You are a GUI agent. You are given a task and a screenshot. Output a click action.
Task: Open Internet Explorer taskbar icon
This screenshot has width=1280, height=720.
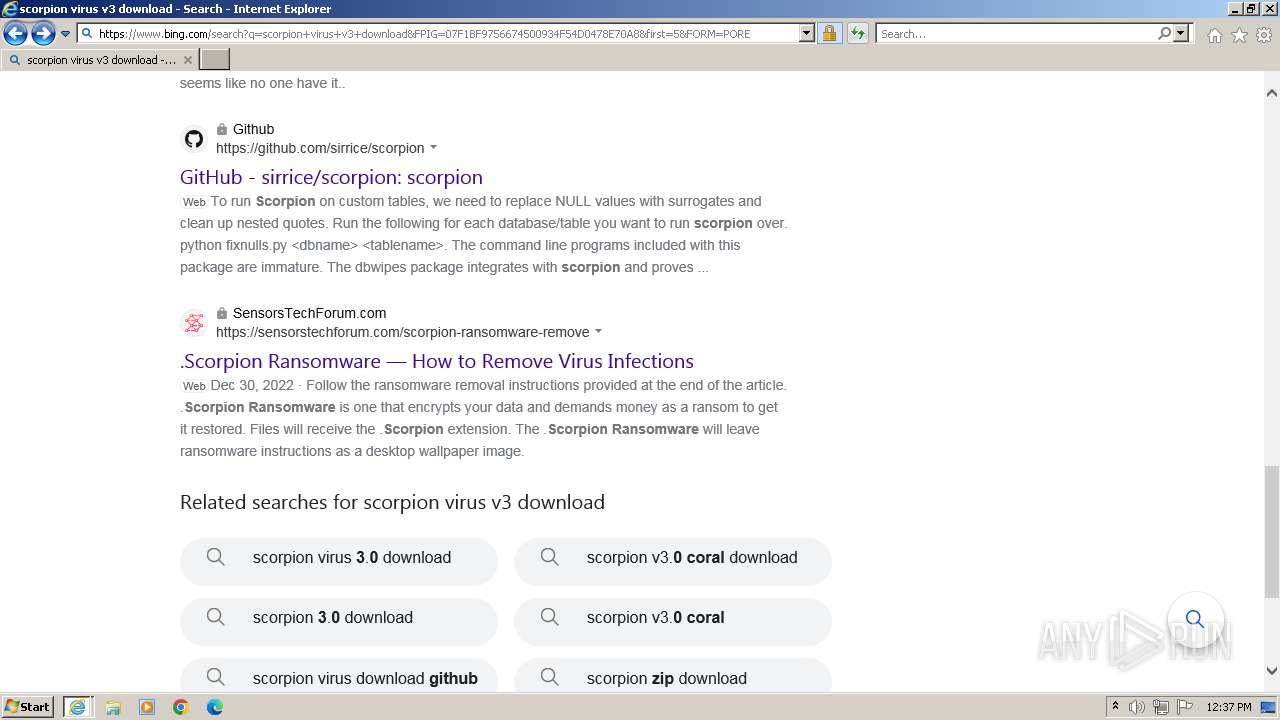pos(77,707)
